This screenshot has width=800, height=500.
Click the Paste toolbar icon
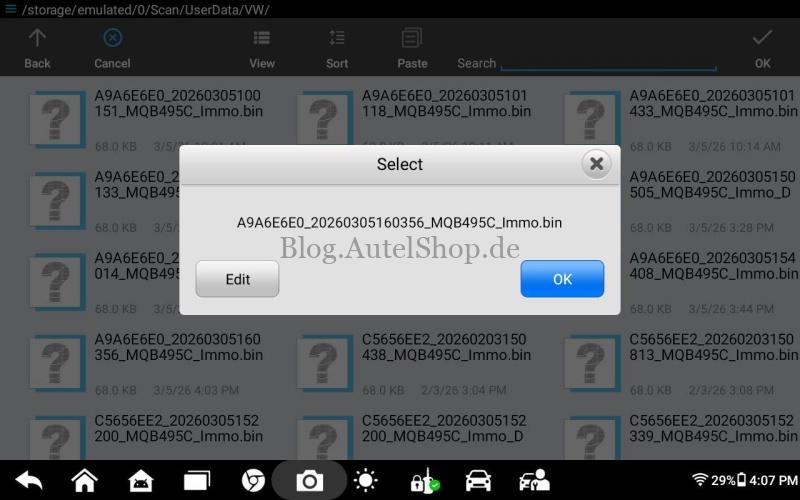click(x=412, y=47)
